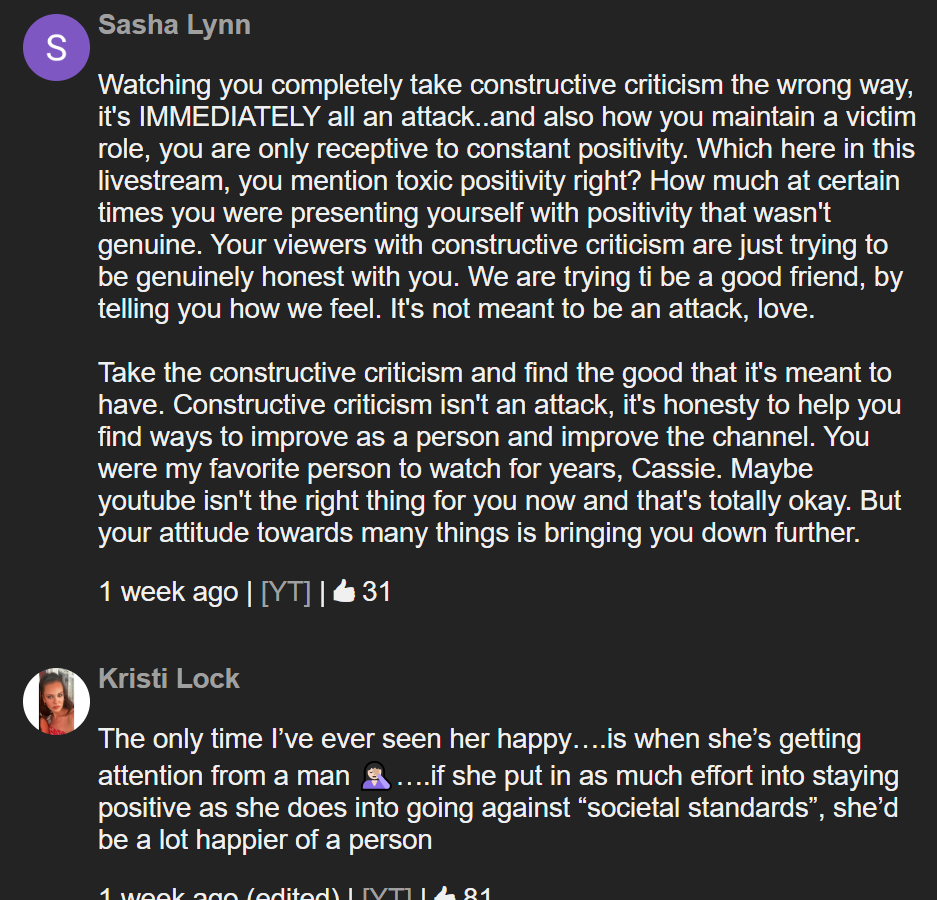
Task: Click the 81 like count
Action: 477,894
